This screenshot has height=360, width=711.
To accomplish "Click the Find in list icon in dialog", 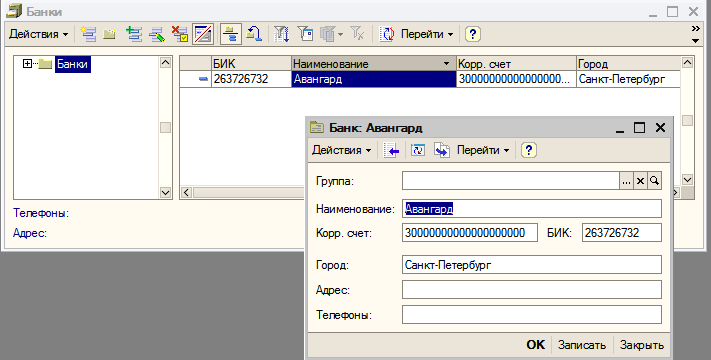I will point(391,150).
